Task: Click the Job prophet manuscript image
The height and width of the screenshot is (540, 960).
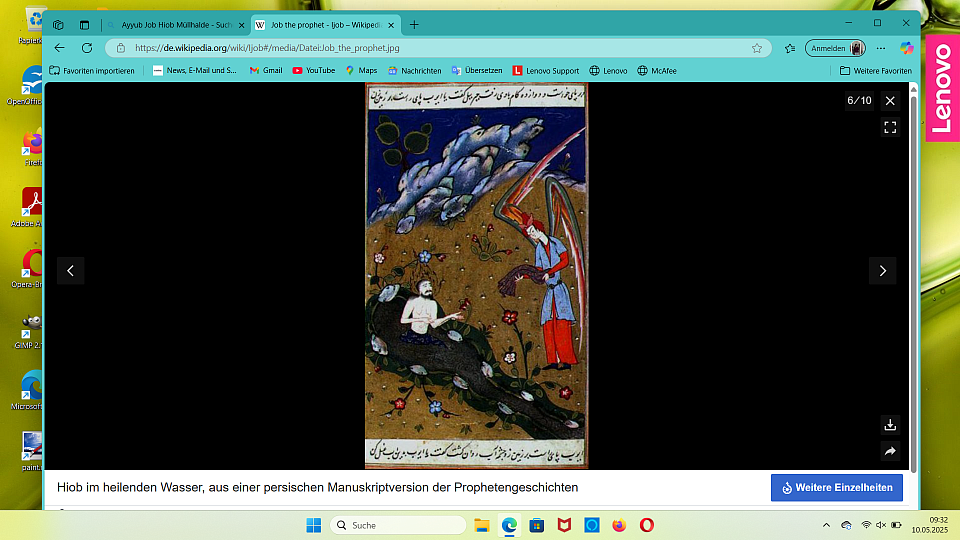Action: [x=476, y=276]
